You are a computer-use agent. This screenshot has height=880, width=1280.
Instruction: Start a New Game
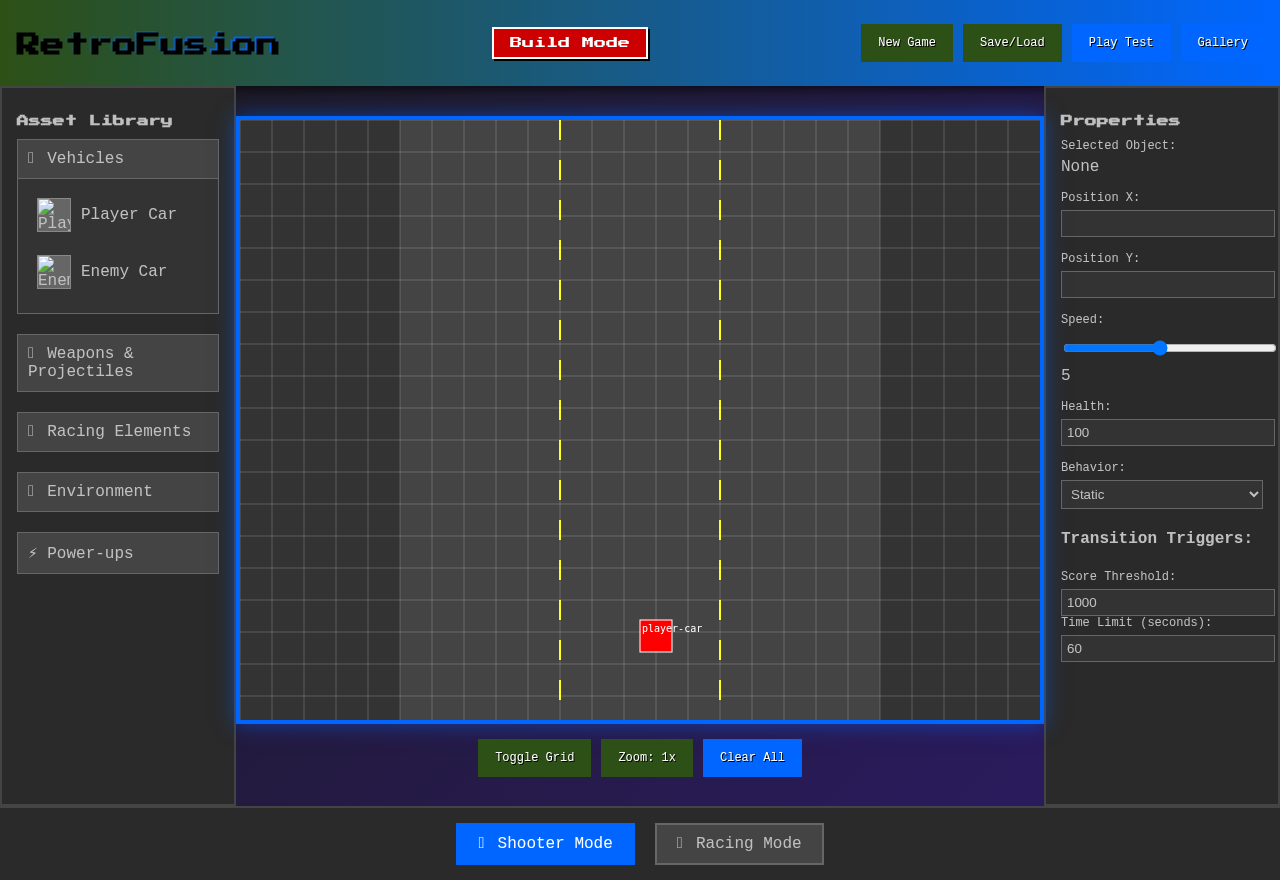tap(907, 42)
